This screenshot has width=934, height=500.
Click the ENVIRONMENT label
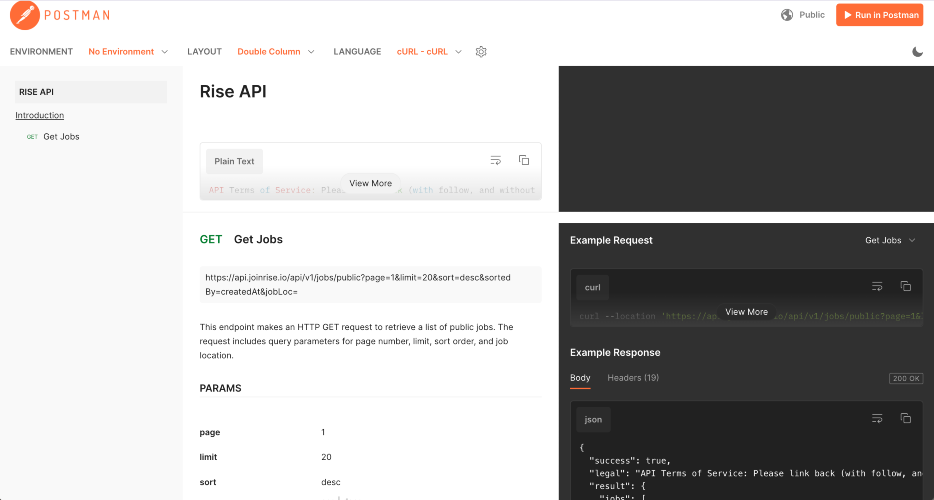[x=41, y=52]
